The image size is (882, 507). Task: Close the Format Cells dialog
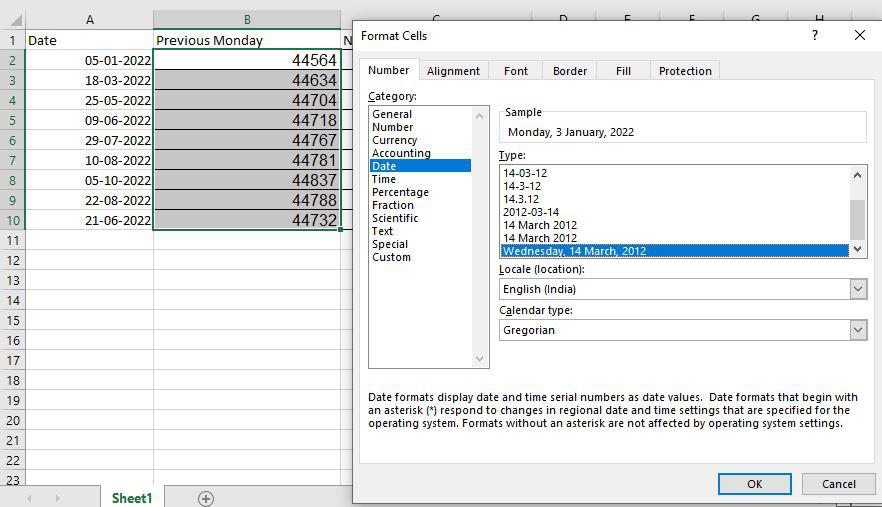click(859, 35)
